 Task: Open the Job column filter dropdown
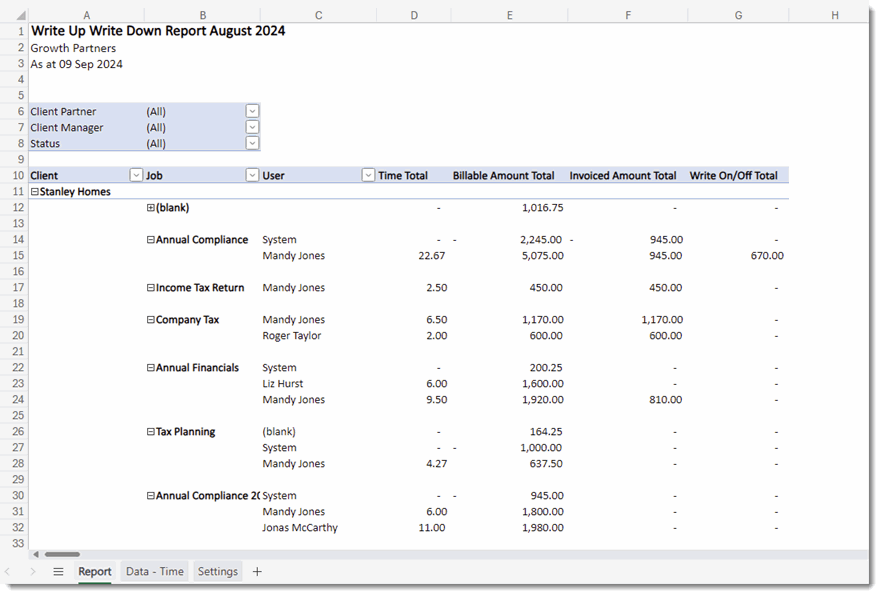pos(252,175)
